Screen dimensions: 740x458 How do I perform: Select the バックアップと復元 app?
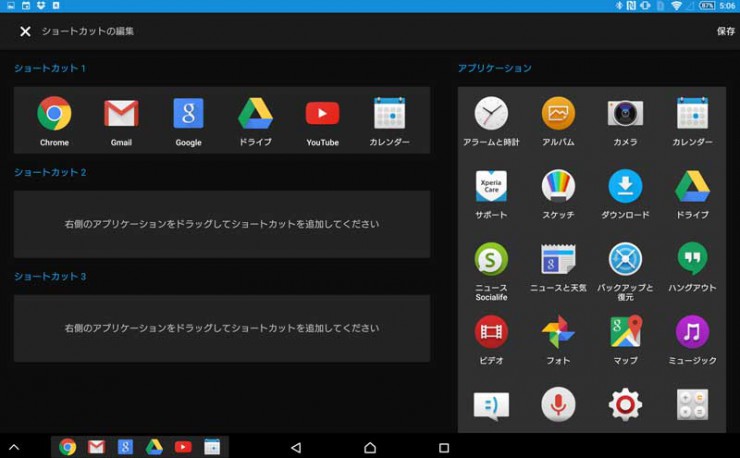click(625, 259)
